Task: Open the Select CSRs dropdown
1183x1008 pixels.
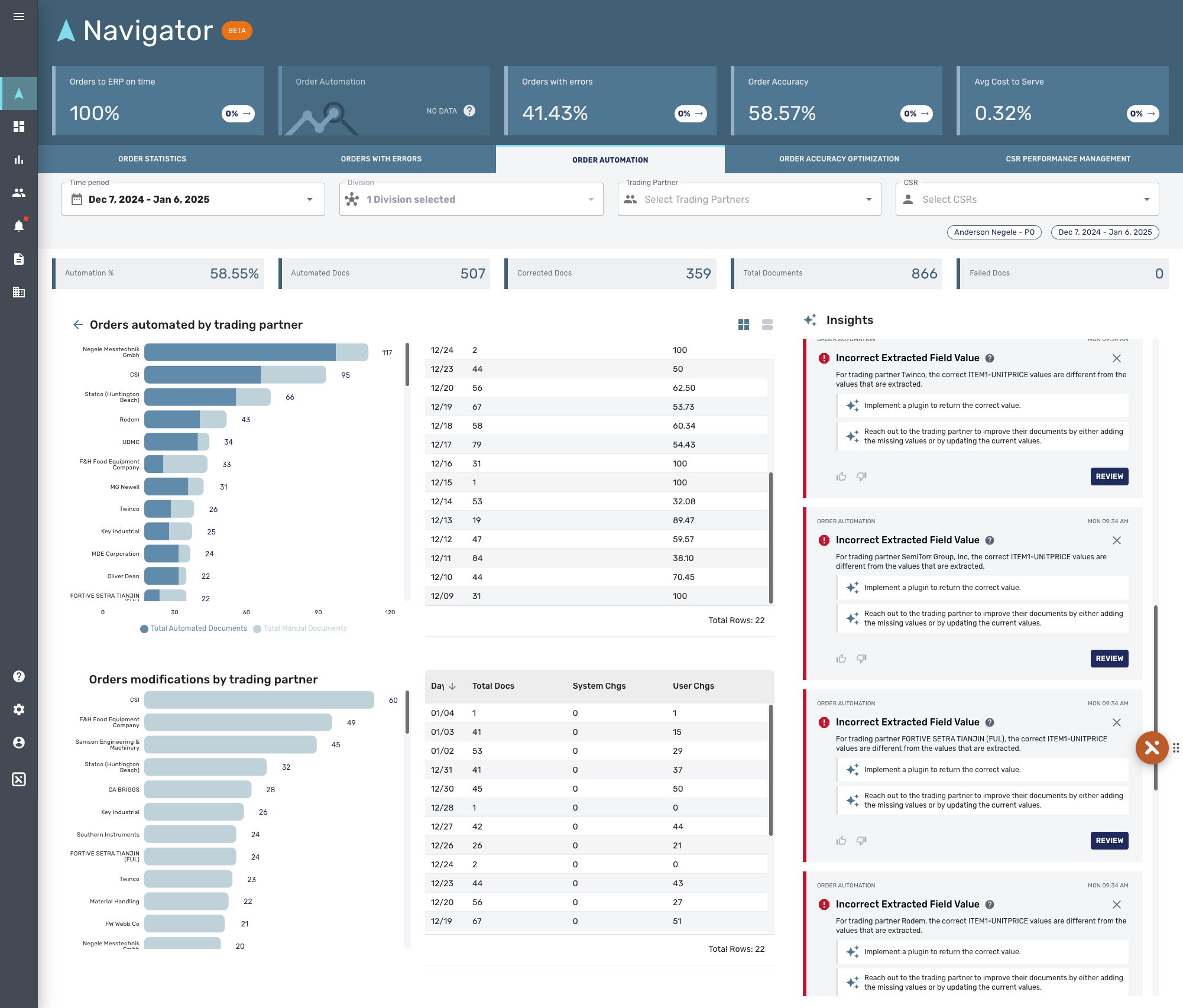Action: pyautogui.click(x=1027, y=199)
